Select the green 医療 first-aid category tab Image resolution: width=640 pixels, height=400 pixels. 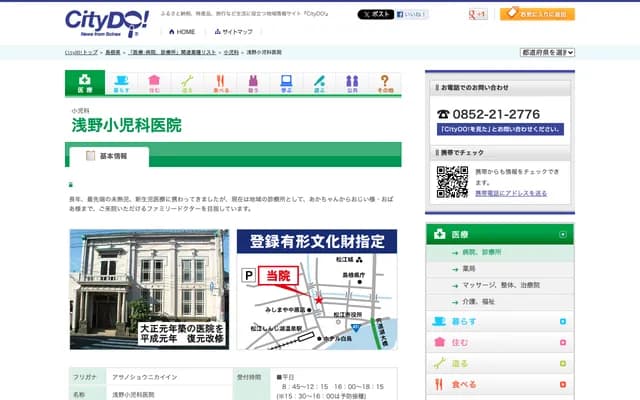[x=85, y=83]
